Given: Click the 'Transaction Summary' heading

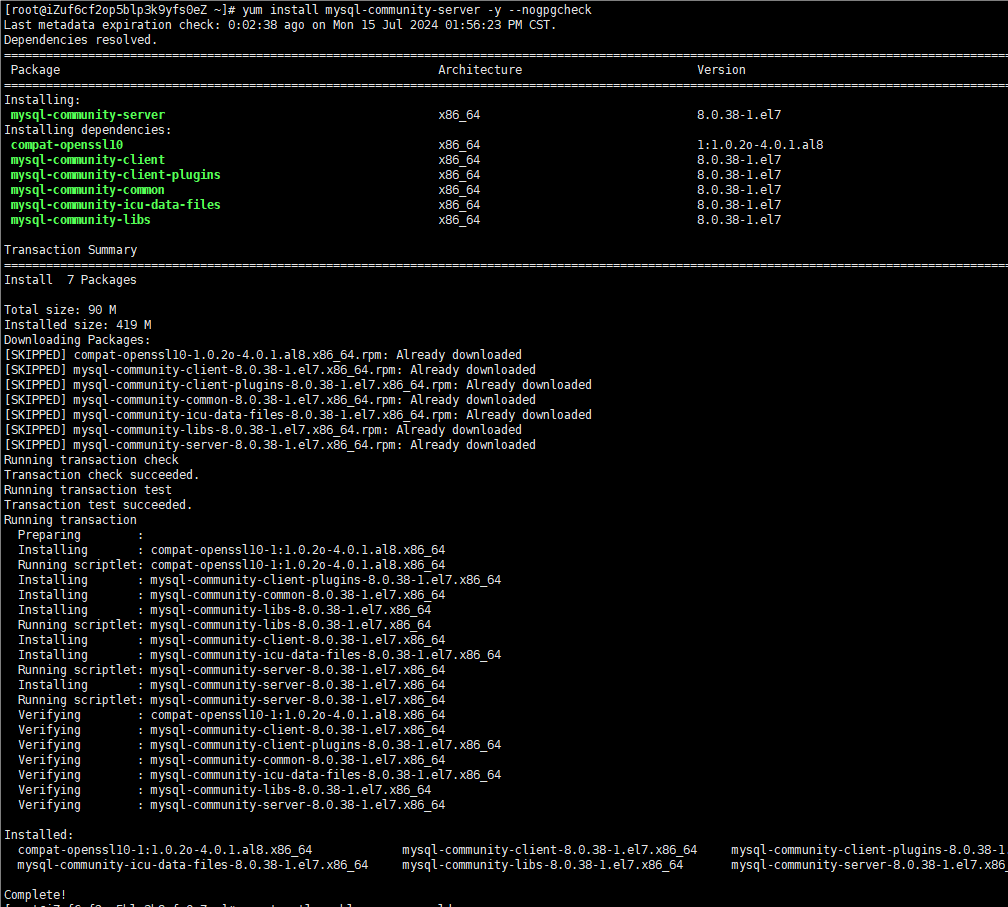Looking at the screenshot, I should coord(71,250).
